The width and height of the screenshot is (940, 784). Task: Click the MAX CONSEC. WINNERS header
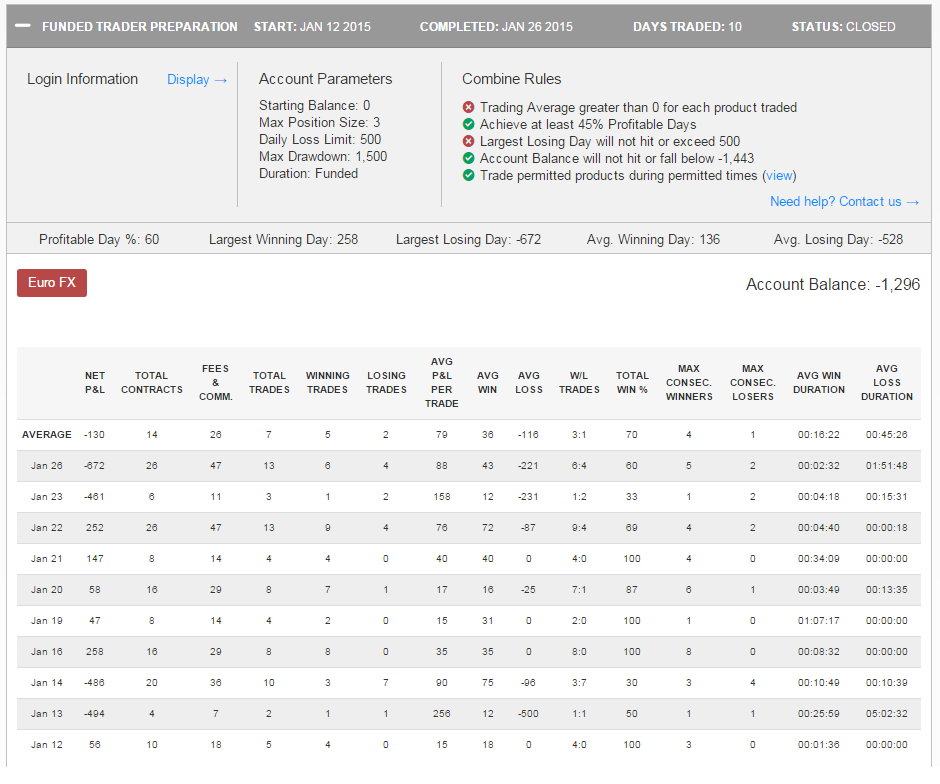pyautogui.click(x=689, y=382)
